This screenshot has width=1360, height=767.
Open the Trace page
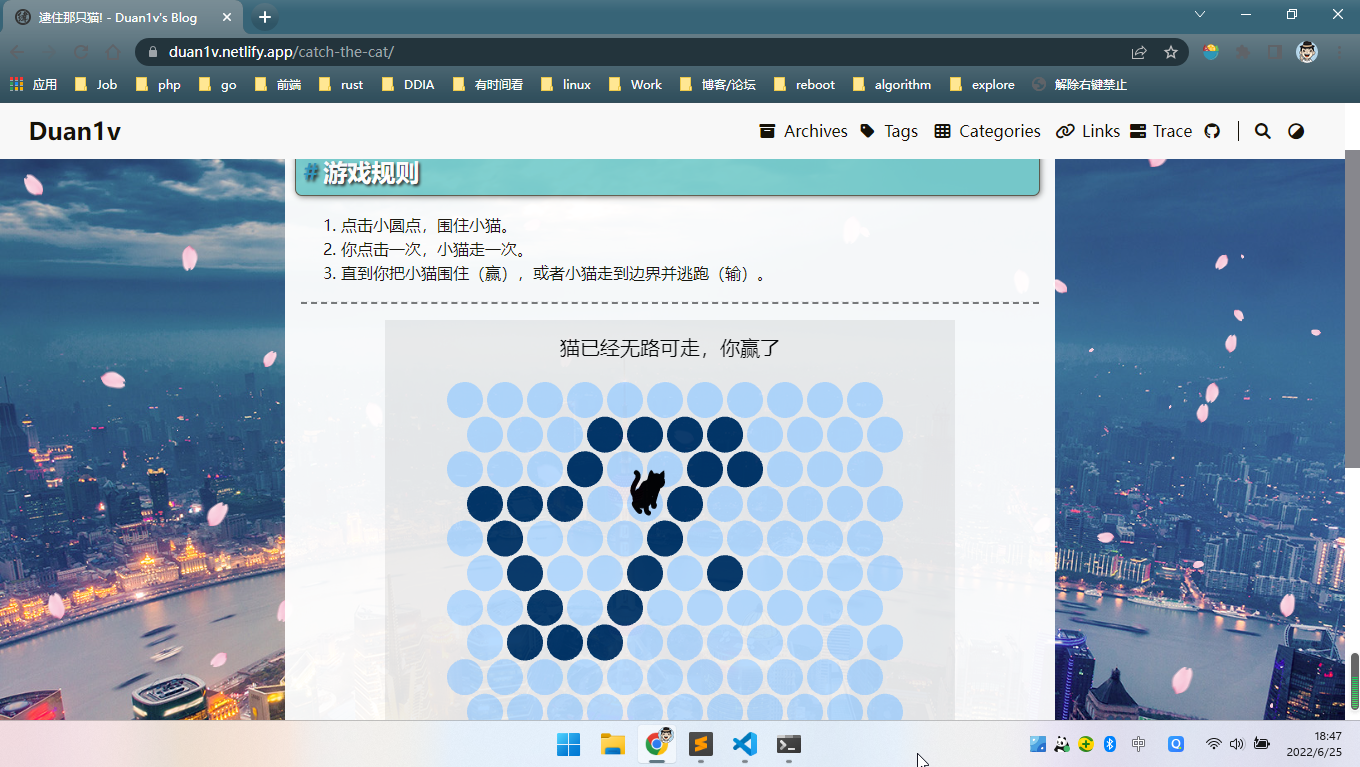pyautogui.click(x=1161, y=131)
